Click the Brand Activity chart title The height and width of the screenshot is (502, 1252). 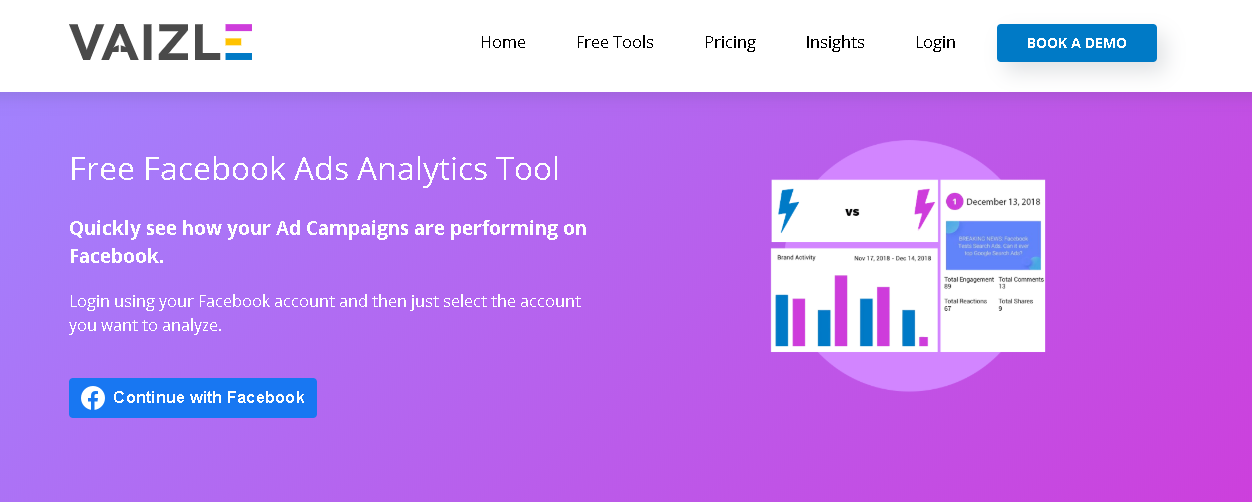click(x=797, y=258)
